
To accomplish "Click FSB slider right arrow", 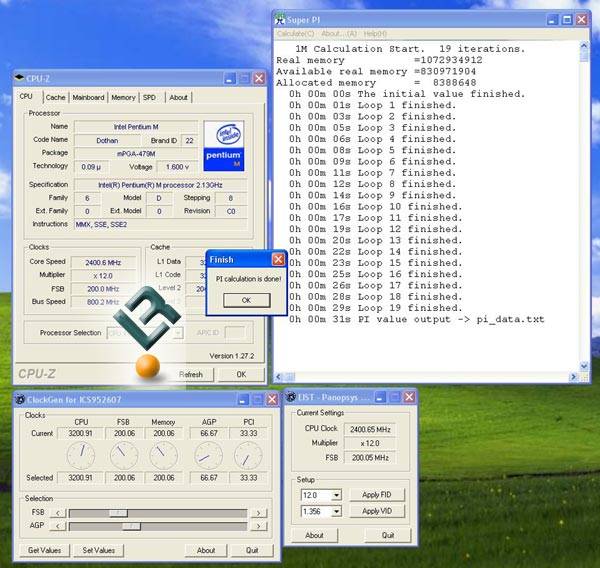I will [x=259, y=513].
